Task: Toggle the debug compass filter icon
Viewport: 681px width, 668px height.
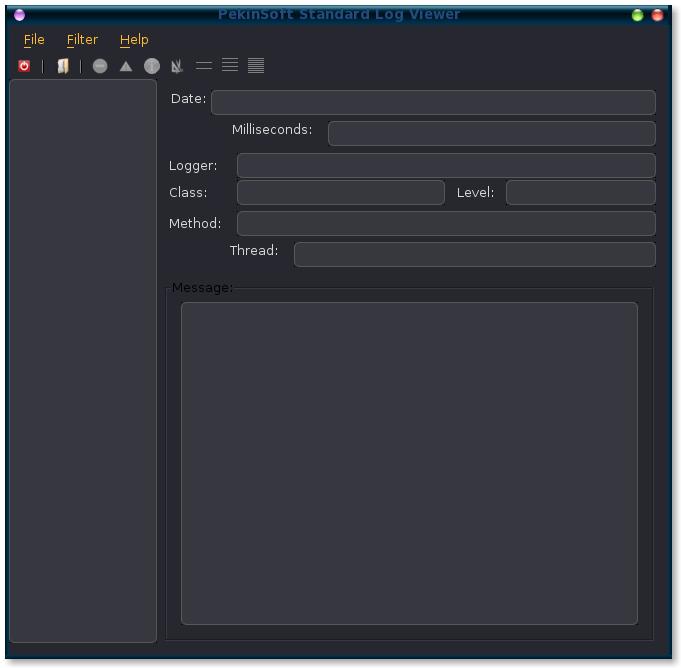Action: point(177,66)
